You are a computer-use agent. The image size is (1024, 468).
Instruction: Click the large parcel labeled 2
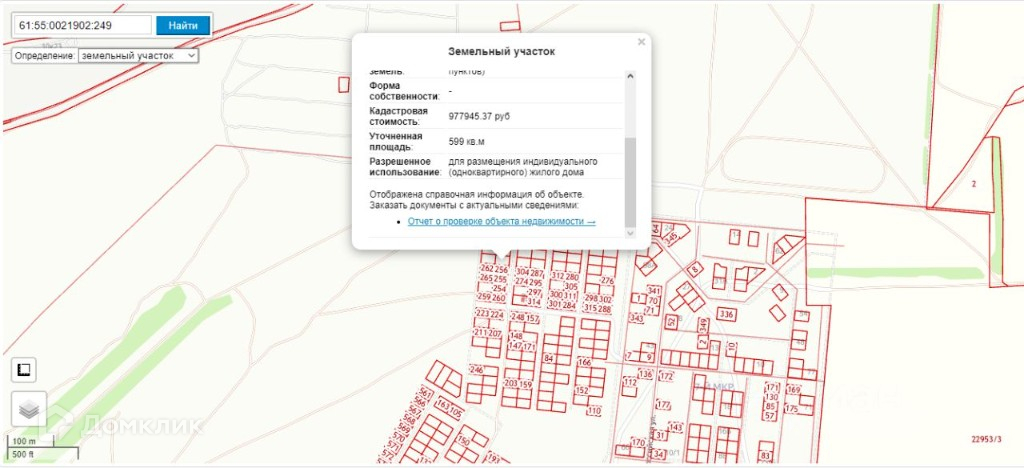[x=972, y=184]
